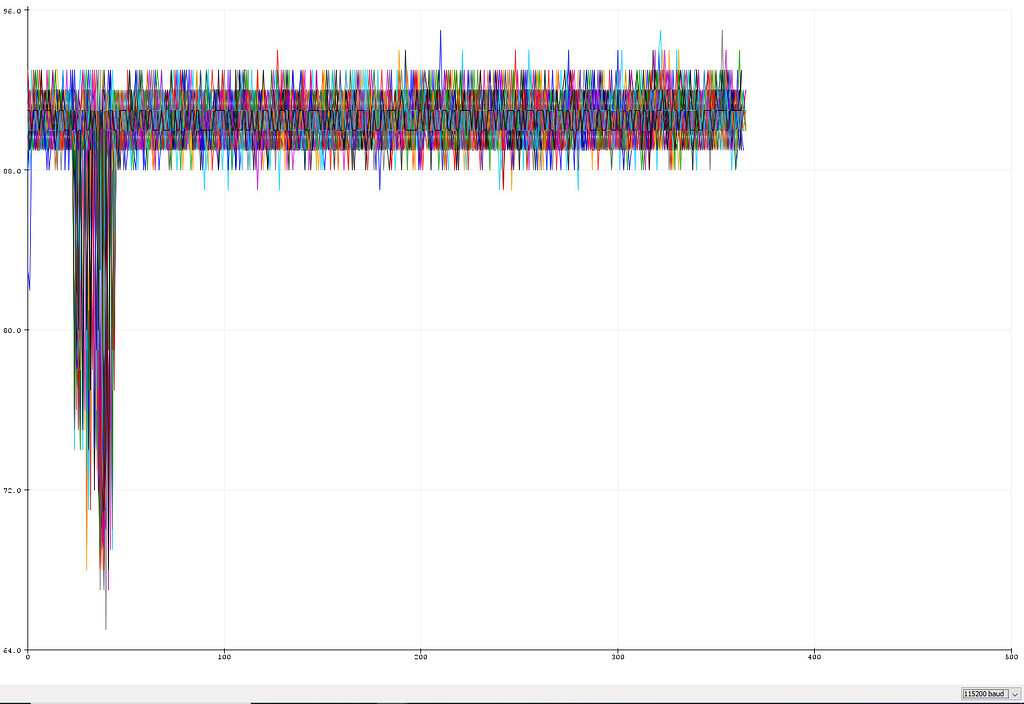The width and height of the screenshot is (1024, 704).
Task: Click the 0 mark on x-axis
Action: coord(28,658)
